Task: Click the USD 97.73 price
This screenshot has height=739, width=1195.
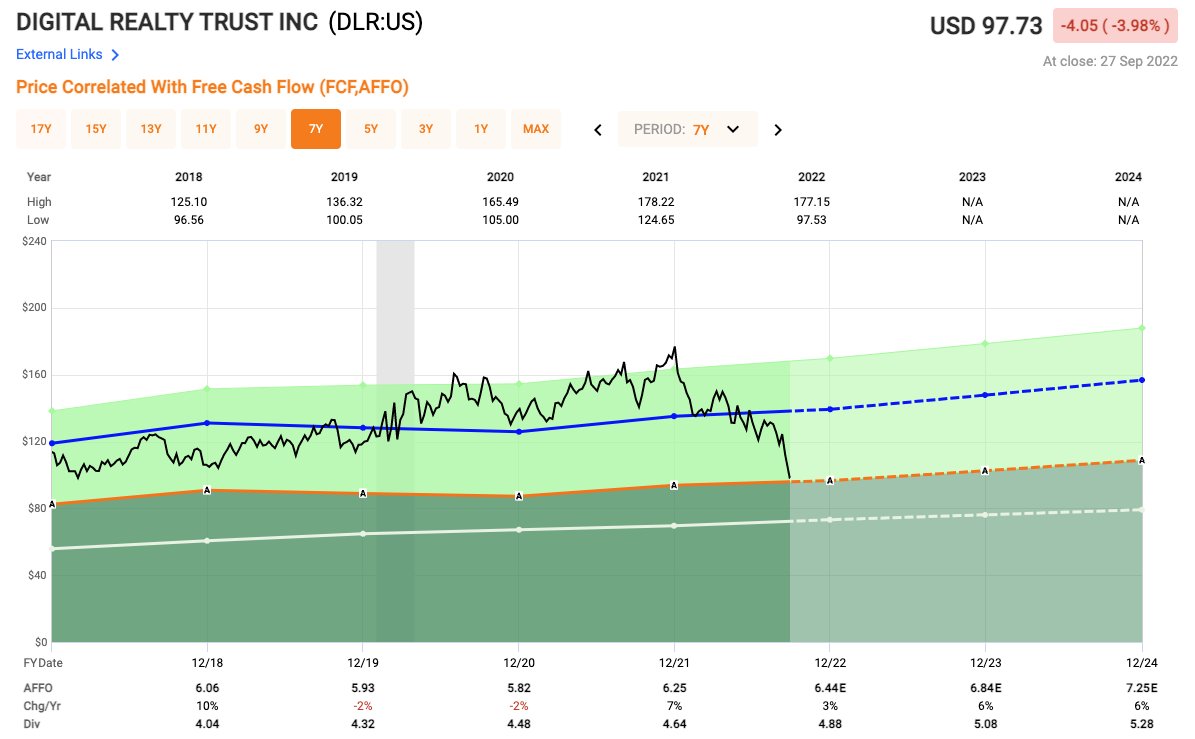Action: (985, 26)
